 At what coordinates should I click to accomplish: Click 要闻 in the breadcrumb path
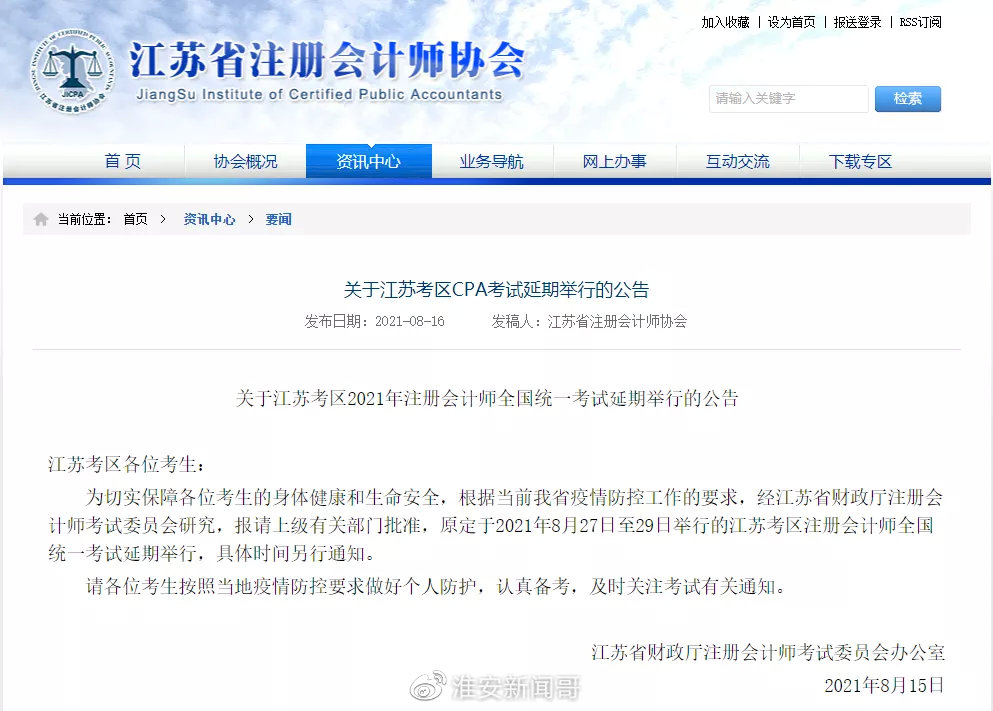tap(278, 219)
